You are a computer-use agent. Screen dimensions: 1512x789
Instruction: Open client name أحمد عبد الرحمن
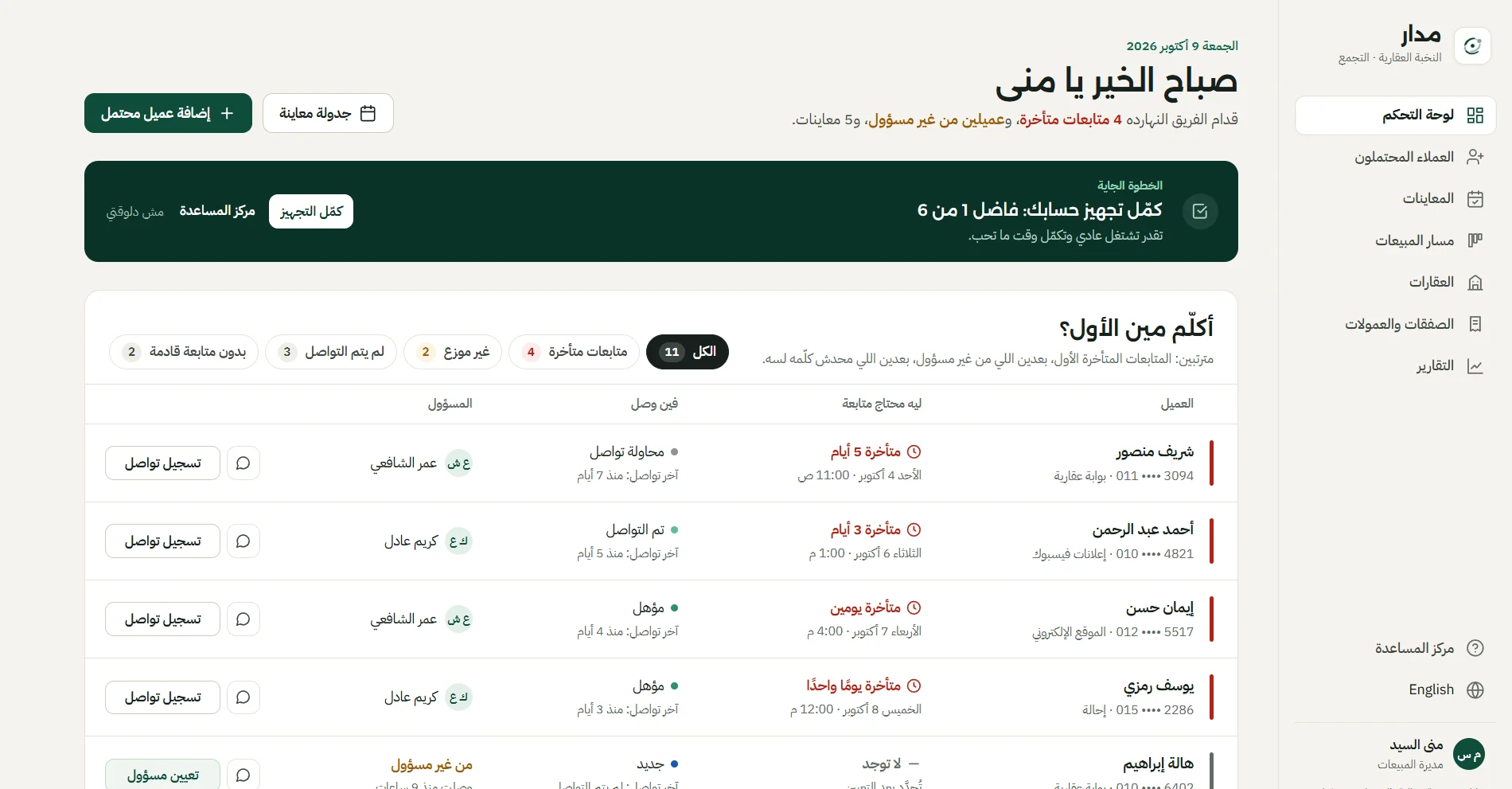click(1143, 530)
